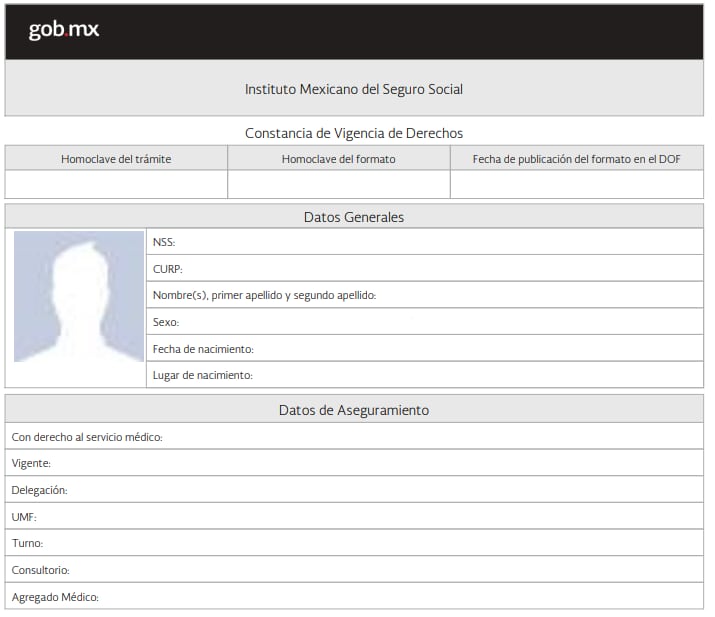The height and width of the screenshot is (617, 715).
Task: Click the empty cell under Homoclave del formato
Action: tap(338, 185)
